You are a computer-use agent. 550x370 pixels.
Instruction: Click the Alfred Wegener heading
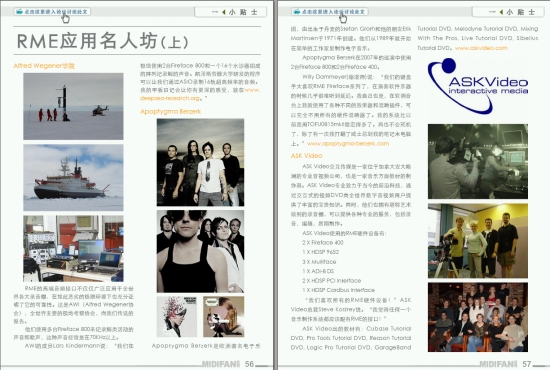(x=44, y=66)
